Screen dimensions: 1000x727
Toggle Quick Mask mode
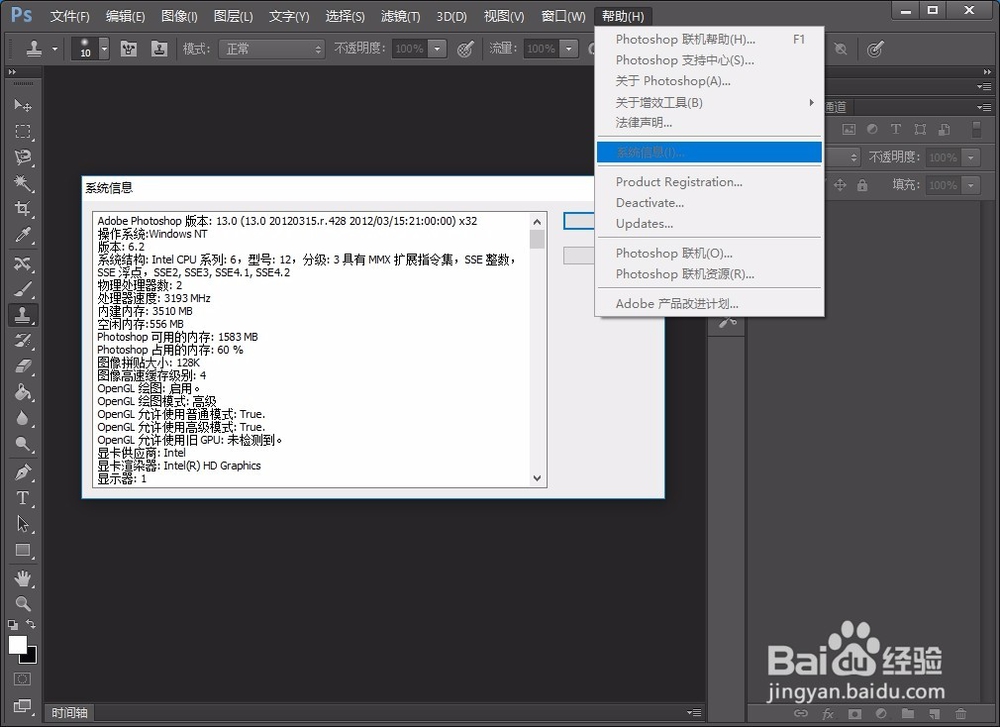click(22, 679)
